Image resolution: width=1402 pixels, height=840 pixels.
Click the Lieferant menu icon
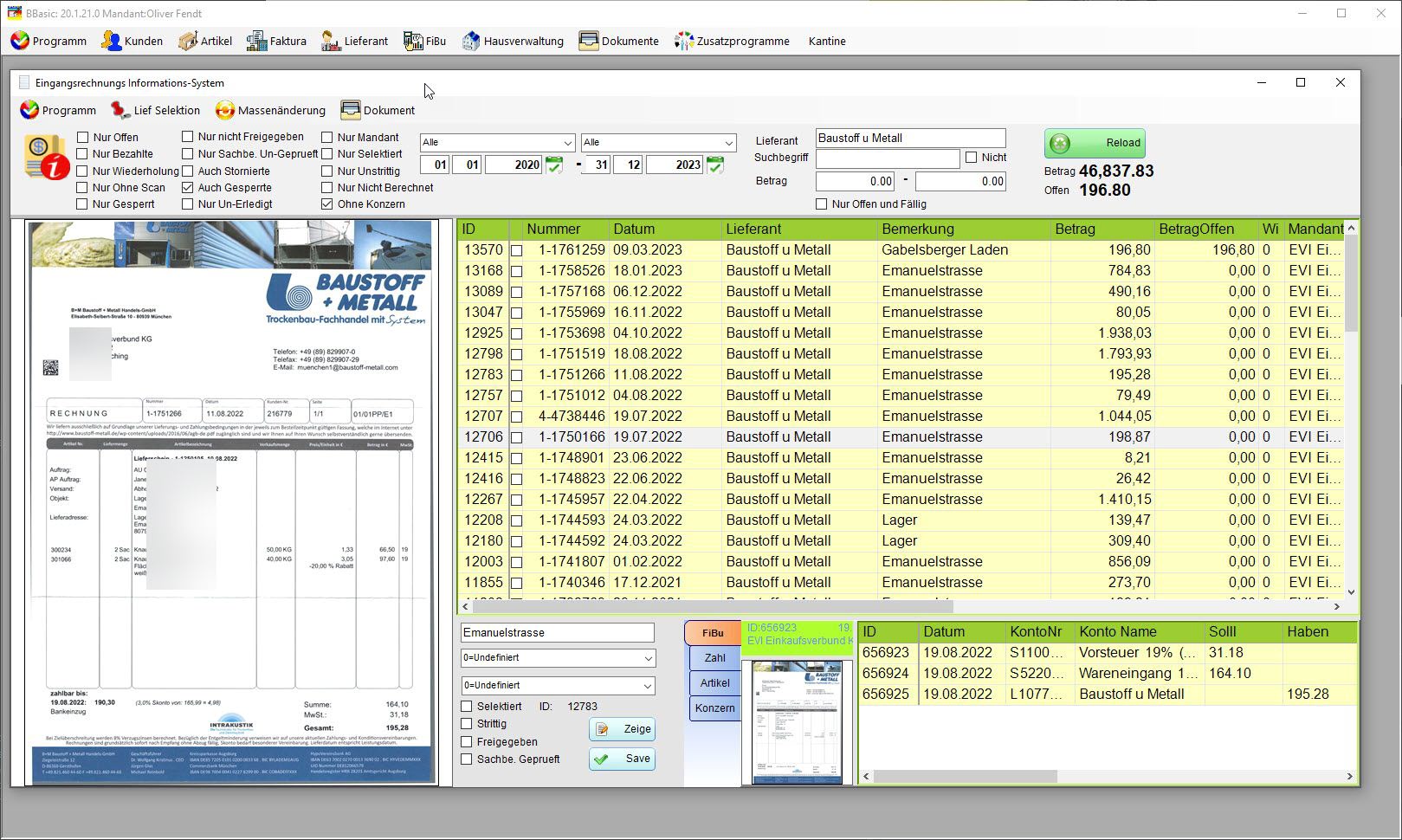pyautogui.click(x=331, y=41)
